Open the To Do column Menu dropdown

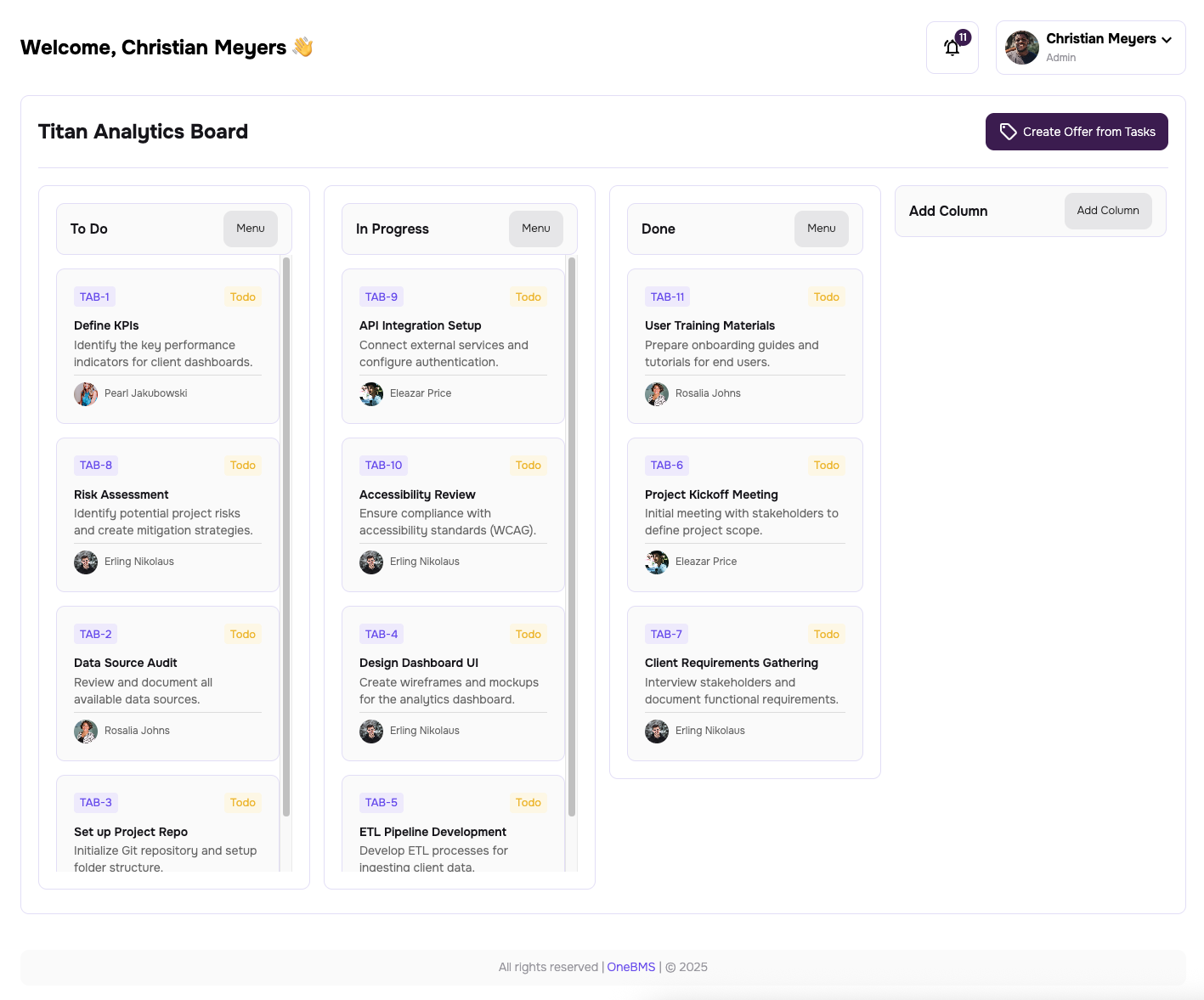click(250, 229)
